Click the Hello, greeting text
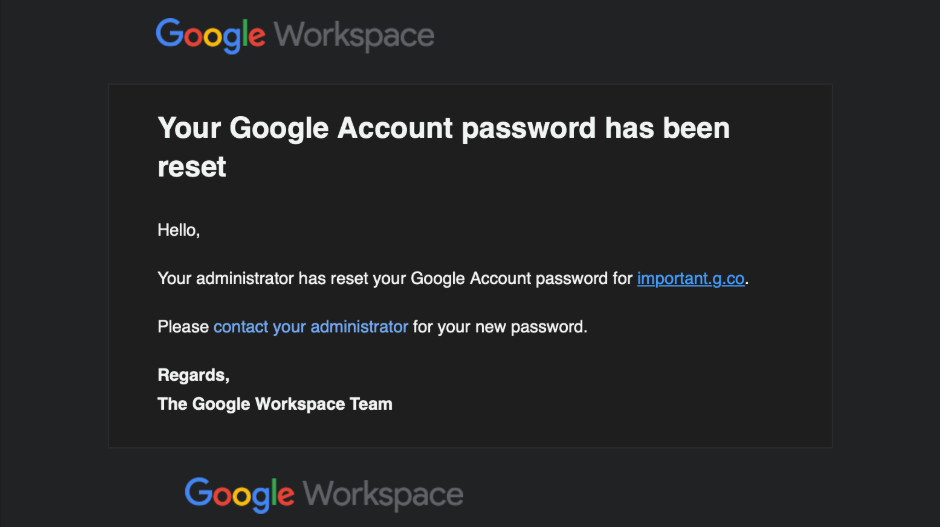The width and height of the screenshot is (940, 527). point(179,230)
